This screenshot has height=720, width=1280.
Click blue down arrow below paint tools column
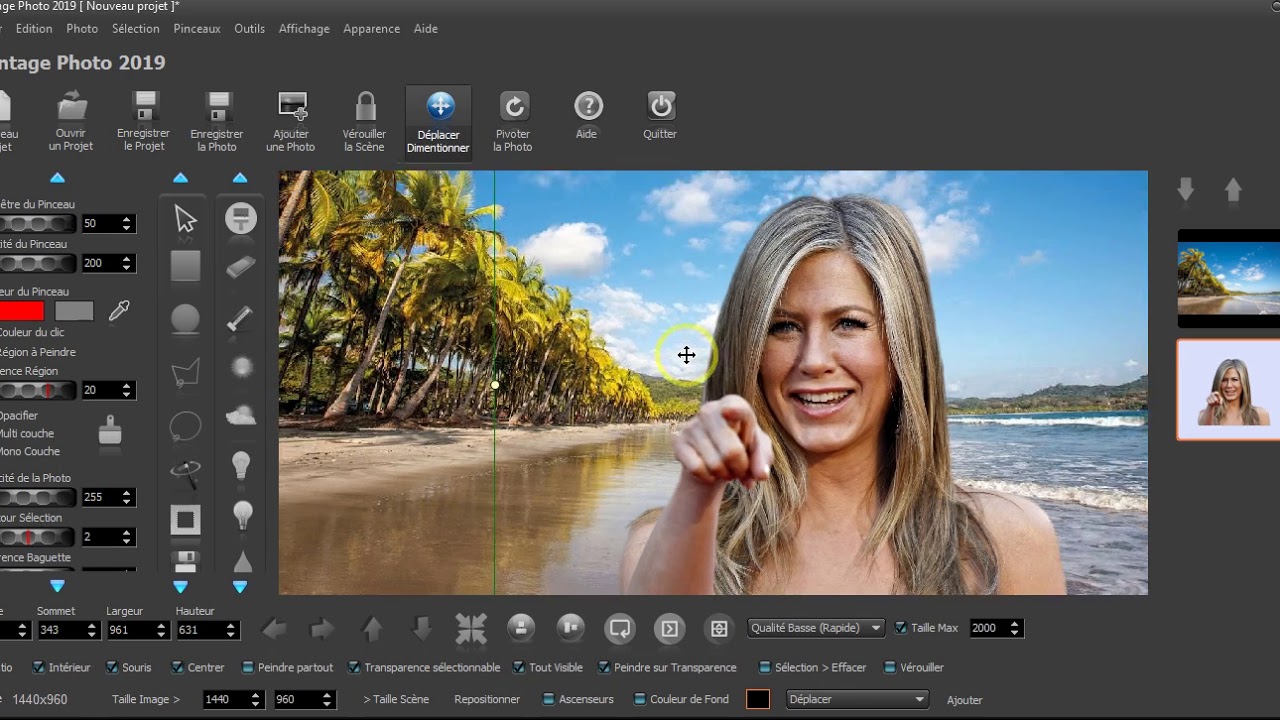point(240,586)
